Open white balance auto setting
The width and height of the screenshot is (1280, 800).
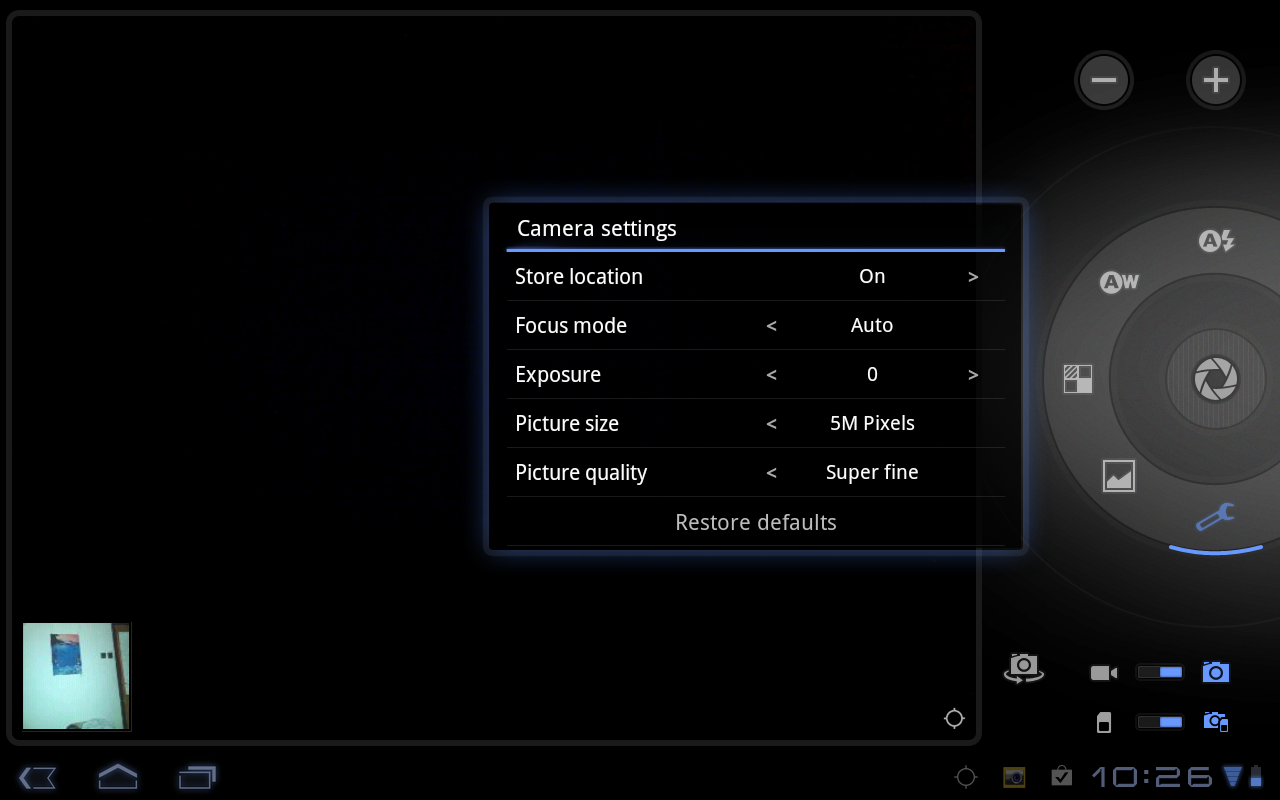[1119, 282]
